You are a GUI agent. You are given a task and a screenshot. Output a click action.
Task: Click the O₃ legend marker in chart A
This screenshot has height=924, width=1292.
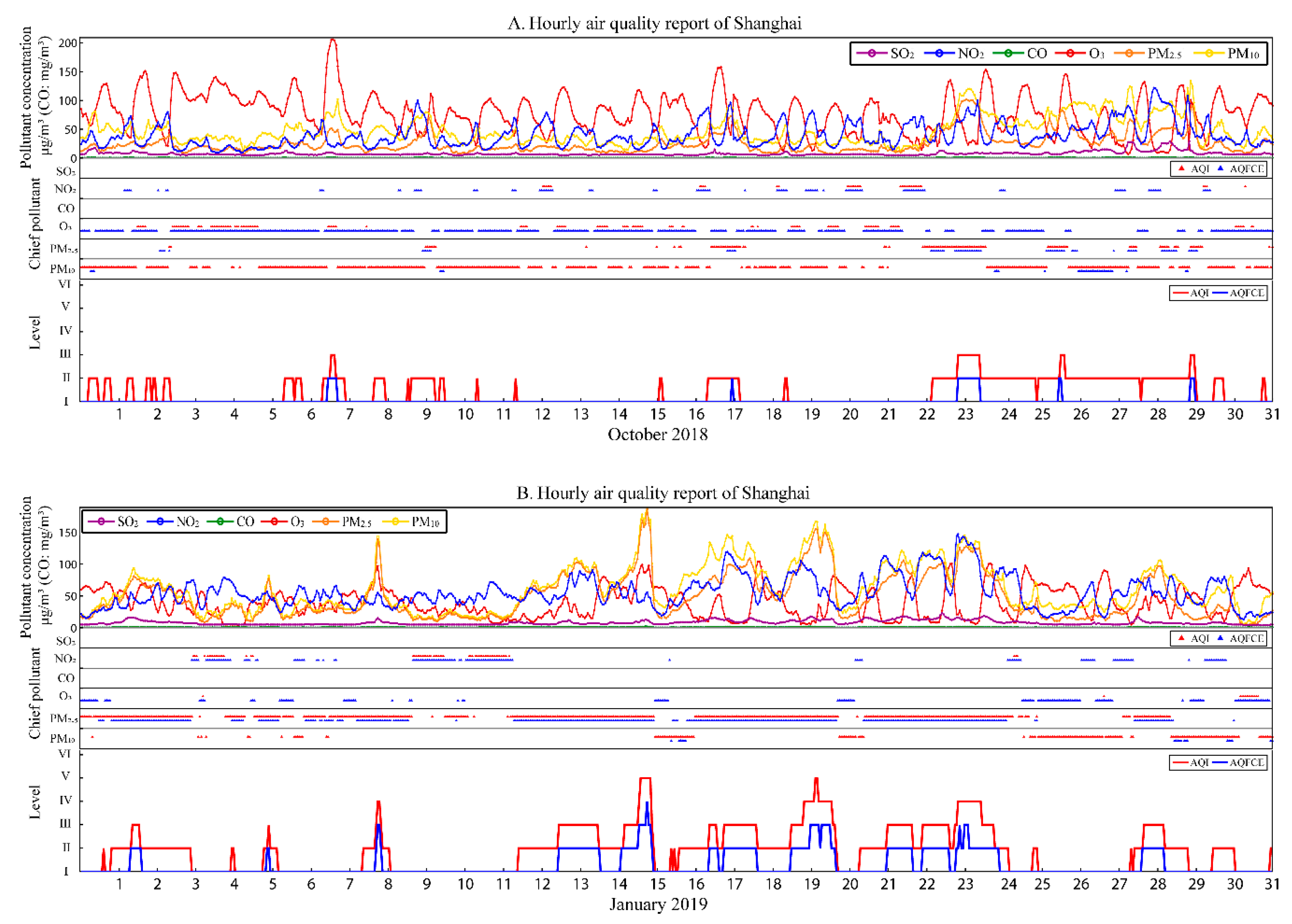click(x=1070, y=53)
